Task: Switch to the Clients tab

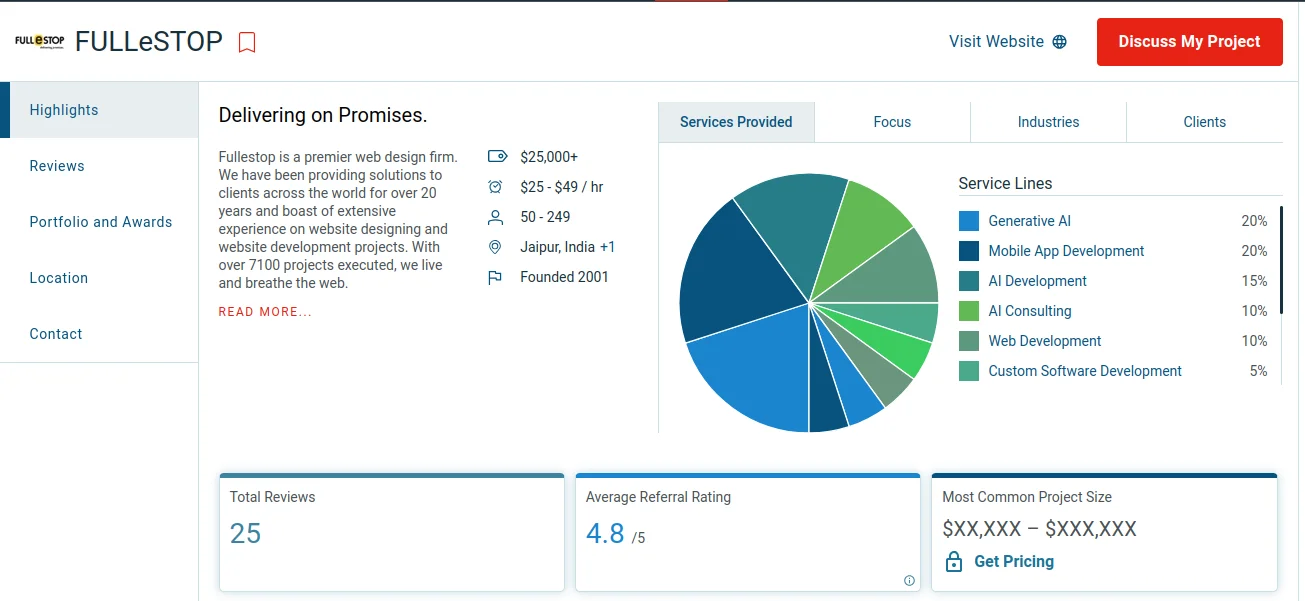Action: pos(1204,122)
